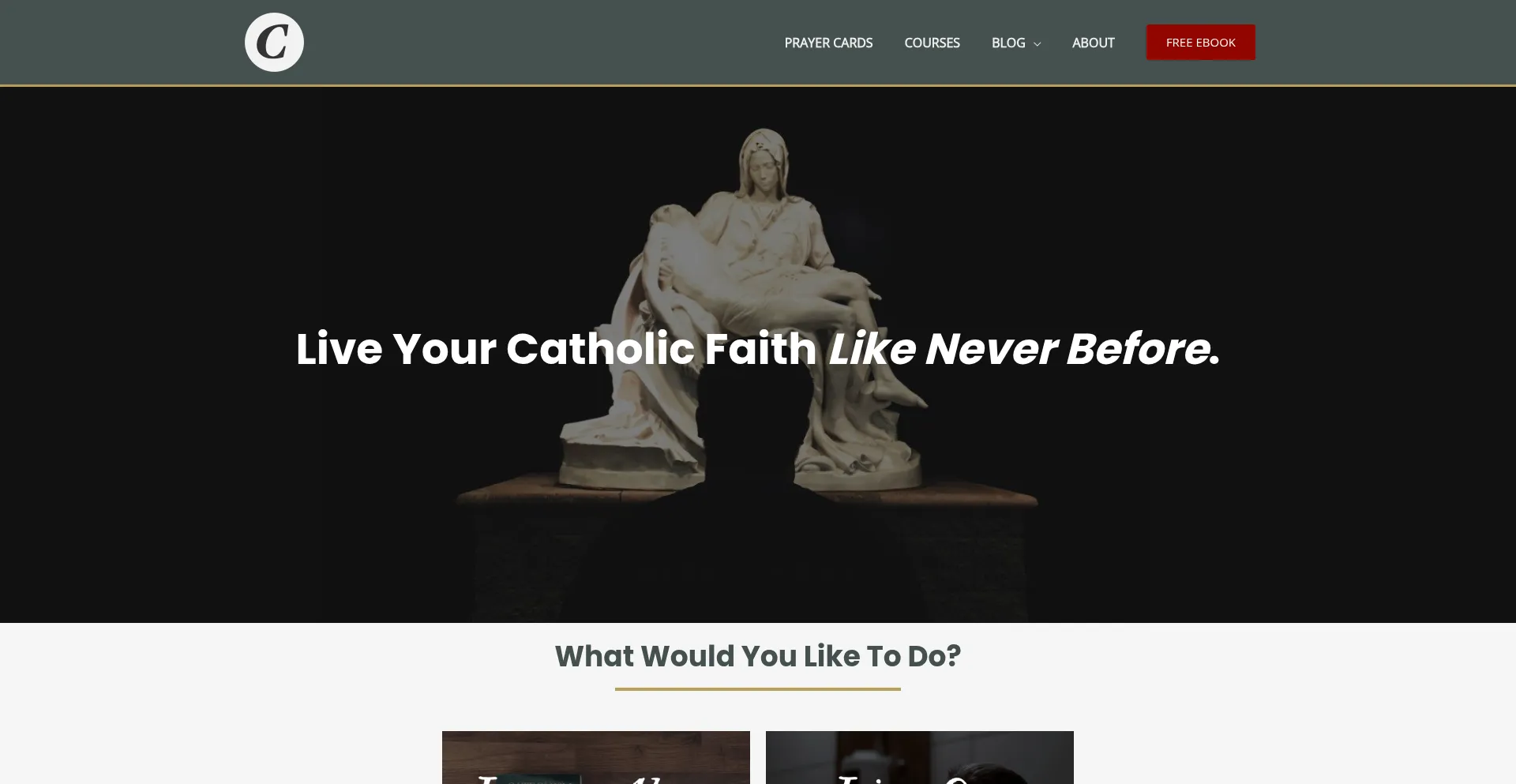Click the circular C site logo
This screenshot has height=784, width=1516.
tap(274, 42)
